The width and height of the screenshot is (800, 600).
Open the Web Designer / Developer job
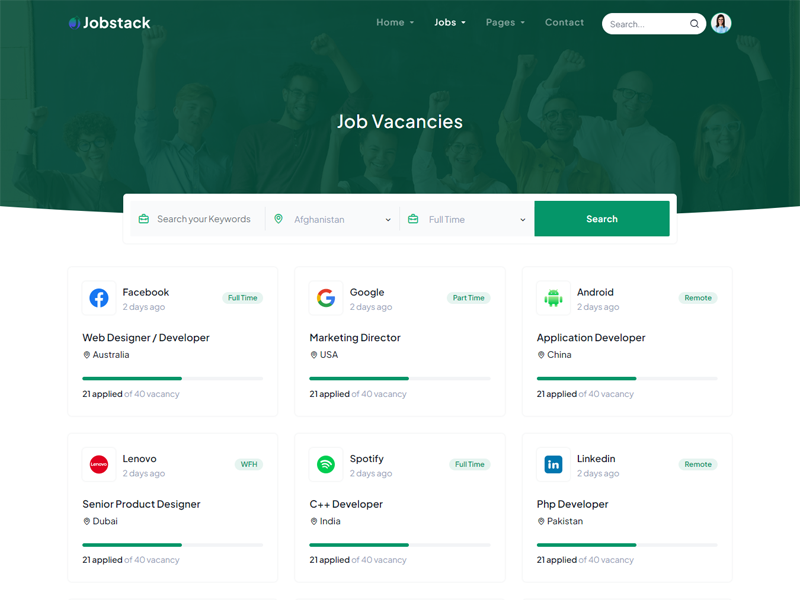pos(146,338)
